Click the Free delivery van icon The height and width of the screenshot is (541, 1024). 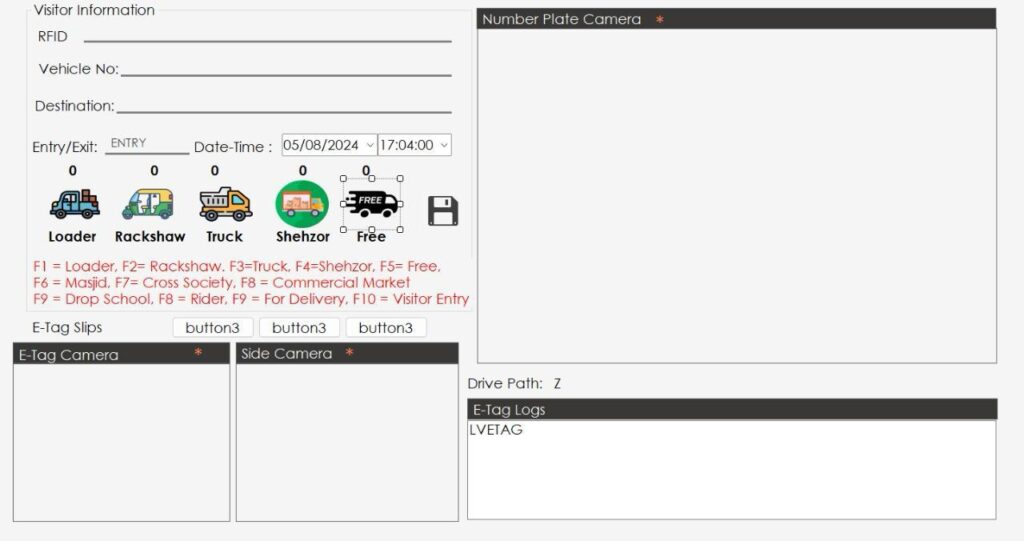pyautogui.click(x=372, y=205)
